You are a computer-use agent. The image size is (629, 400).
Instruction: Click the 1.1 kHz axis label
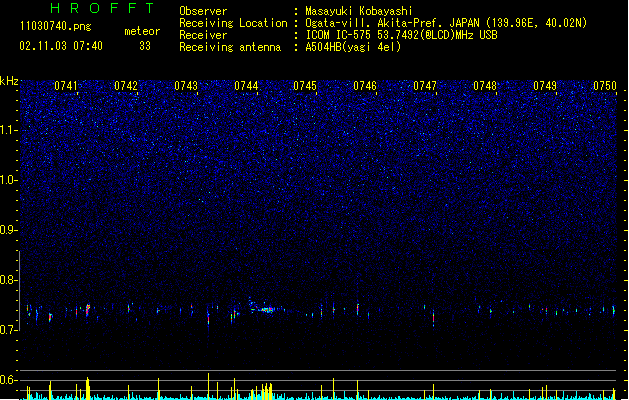coord(9,130)
